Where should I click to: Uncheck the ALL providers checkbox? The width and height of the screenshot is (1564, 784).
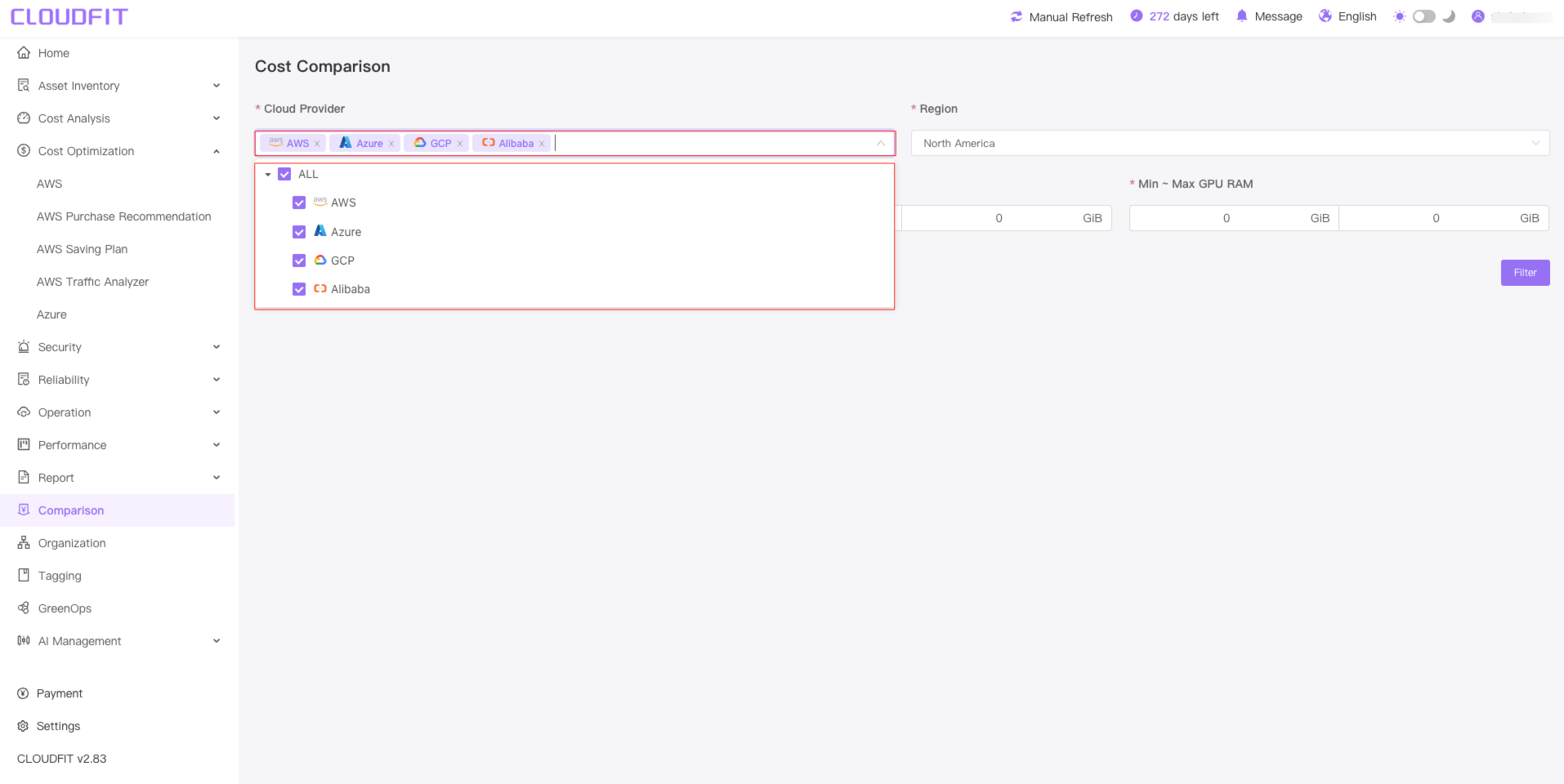(x=284, y=174)
